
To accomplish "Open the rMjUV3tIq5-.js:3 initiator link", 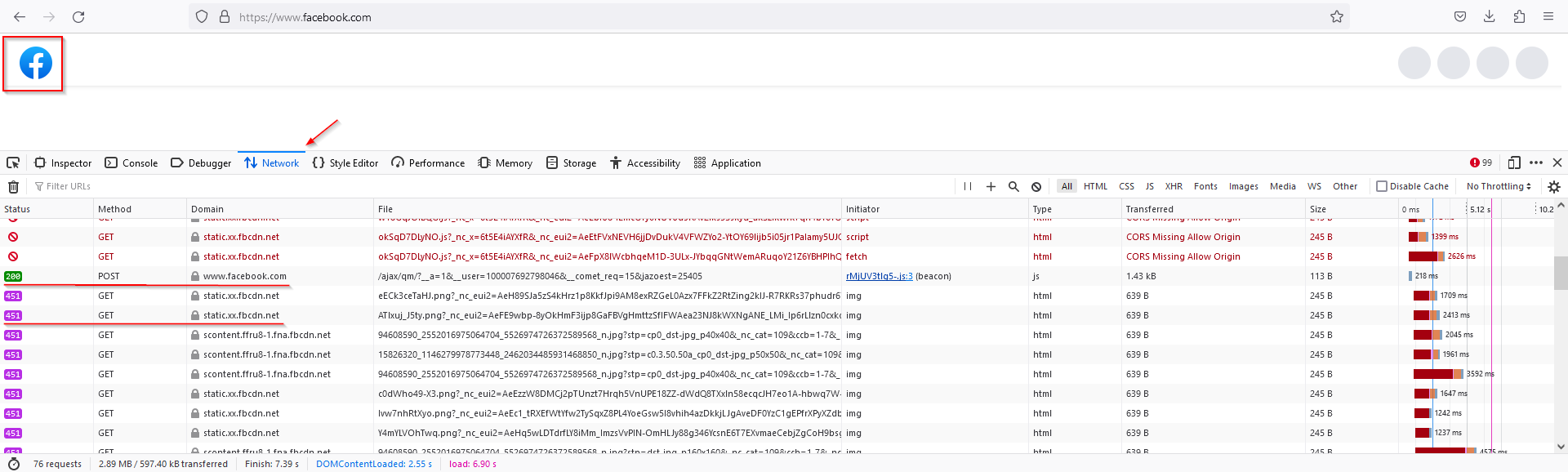I will click(880, 276).
